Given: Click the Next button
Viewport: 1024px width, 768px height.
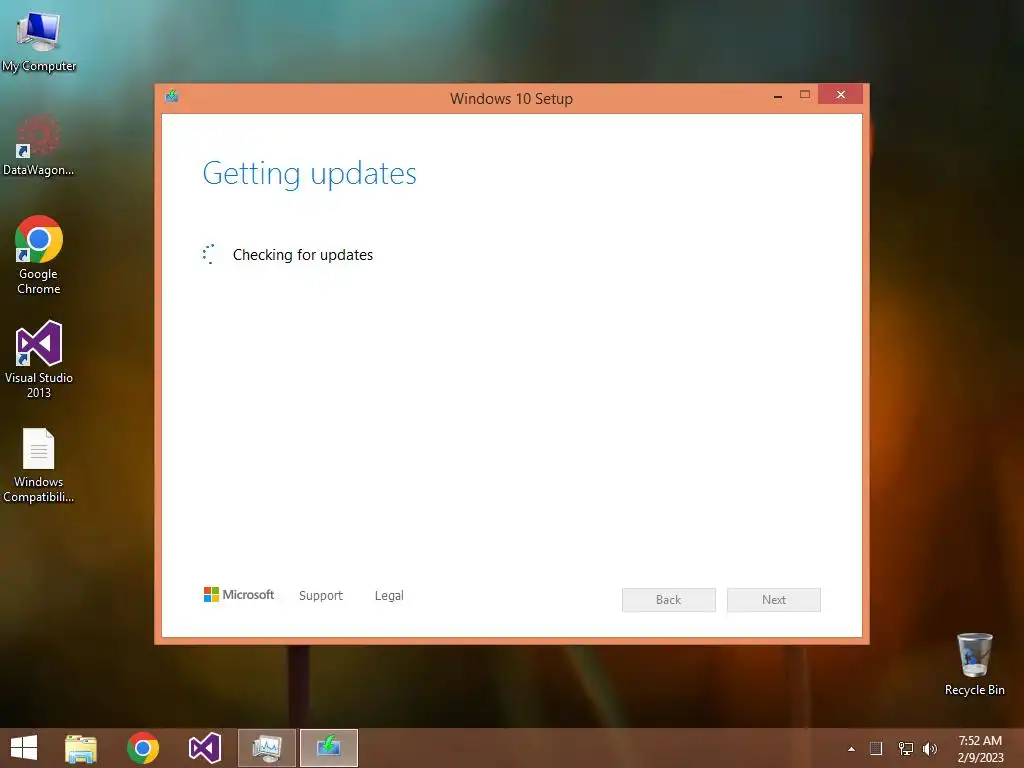Looking at the screenshot, I should point(774,600).
